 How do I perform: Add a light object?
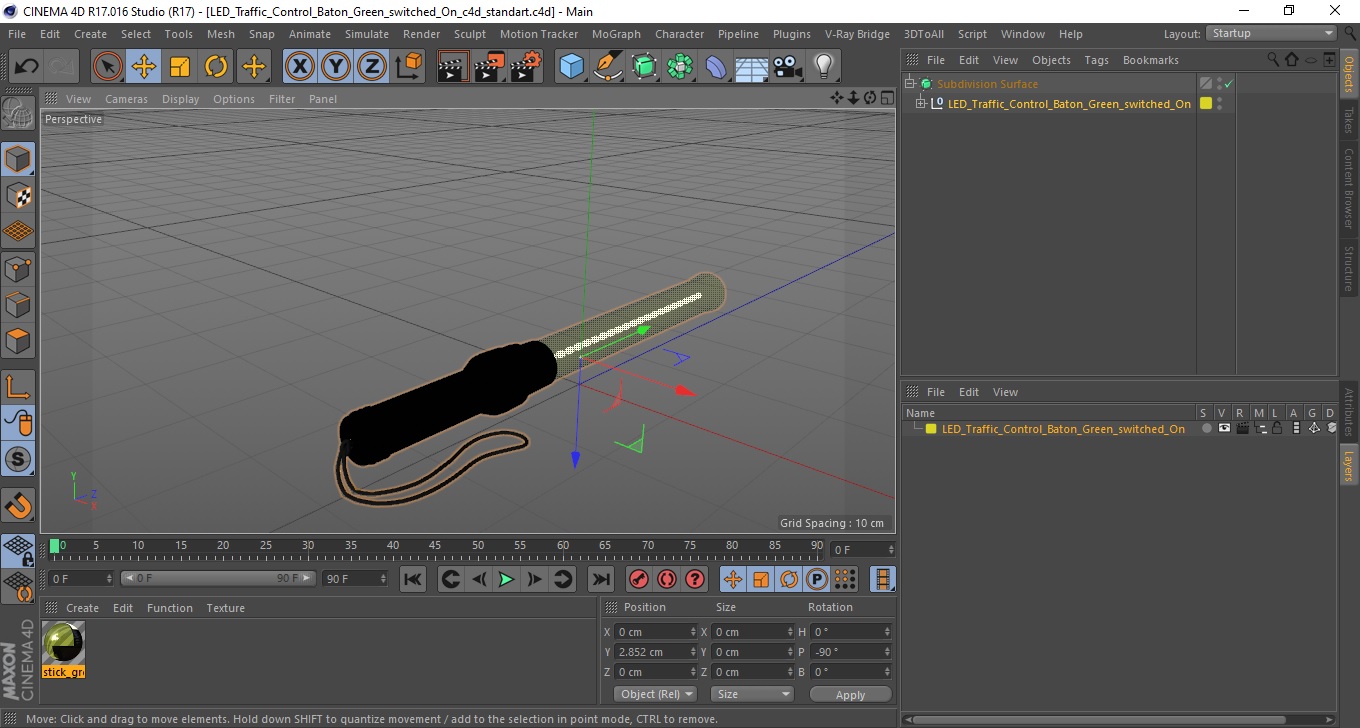(x=823, y=67)
